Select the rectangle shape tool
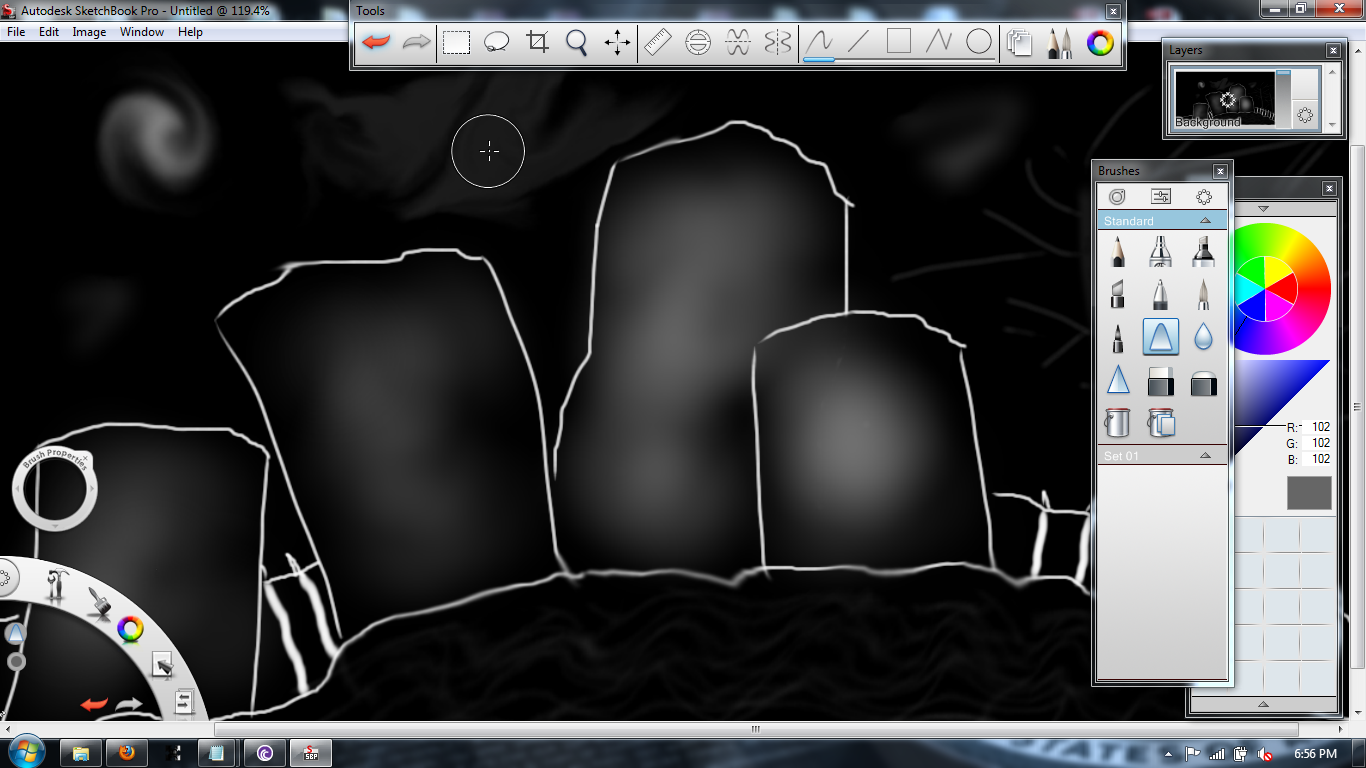Image resolution: width=1366 pixels, height=768 pixels. tap(899, 42)
